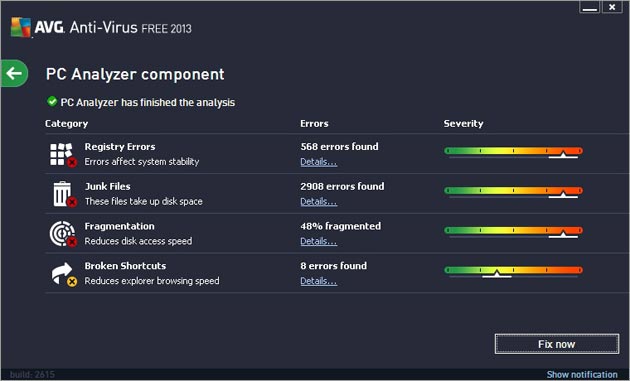Click Show notification link
Image resolution: width=630 pixels, height=381 pixels.
click(582, 375)
